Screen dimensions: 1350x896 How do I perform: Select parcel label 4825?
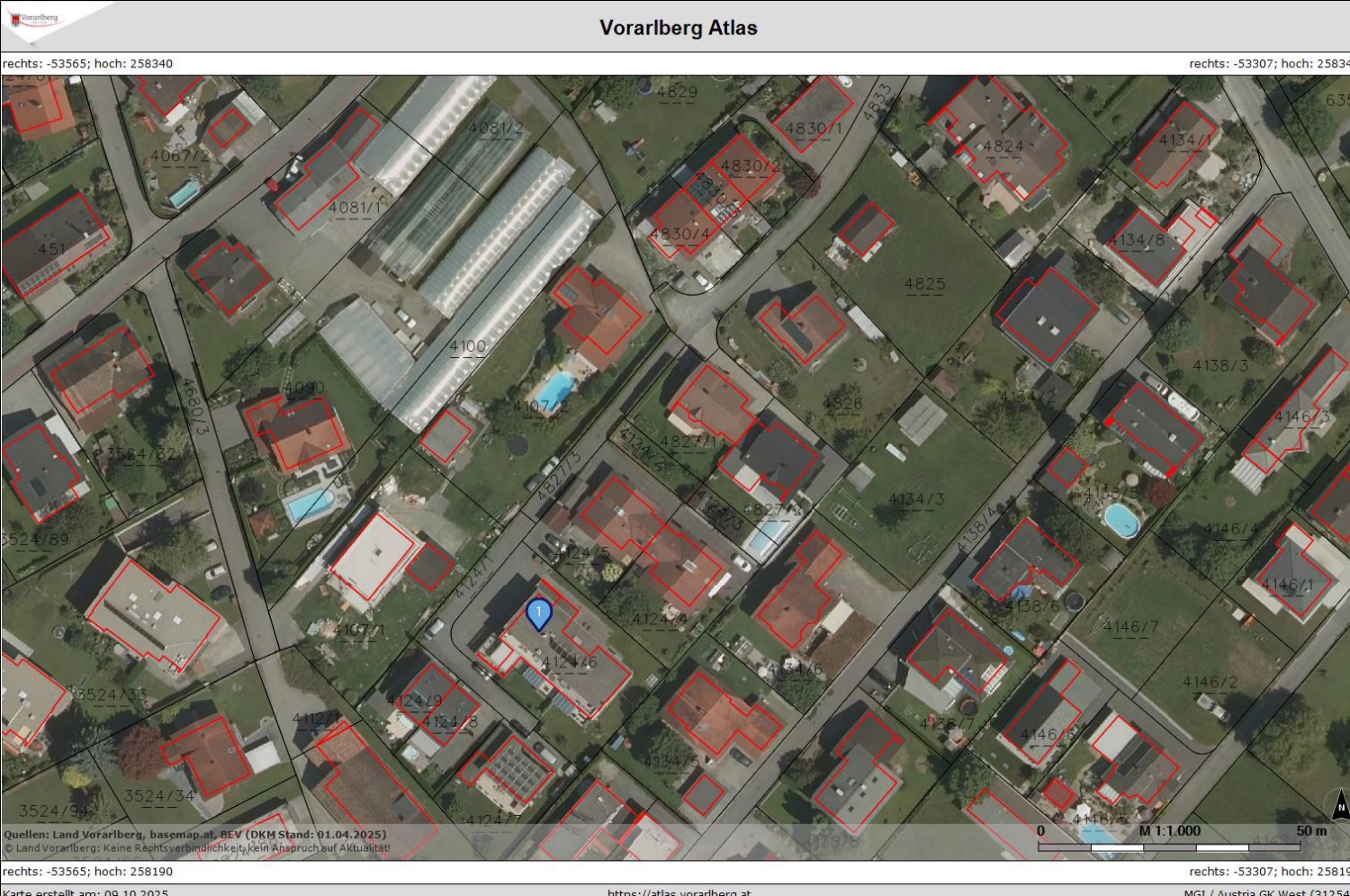(924, 284)
